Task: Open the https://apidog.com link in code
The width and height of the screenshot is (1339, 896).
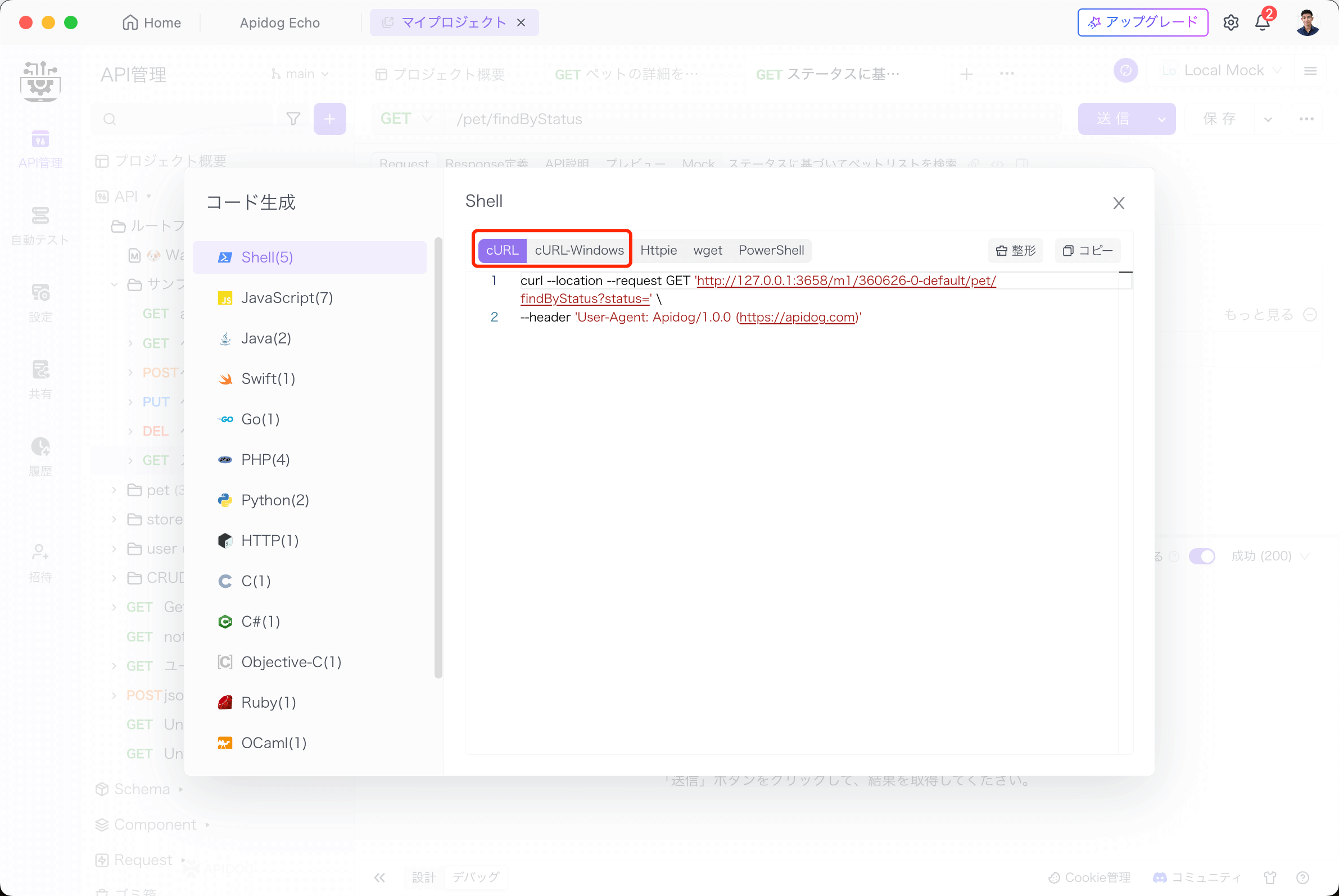Action: [x=797, y=317]
